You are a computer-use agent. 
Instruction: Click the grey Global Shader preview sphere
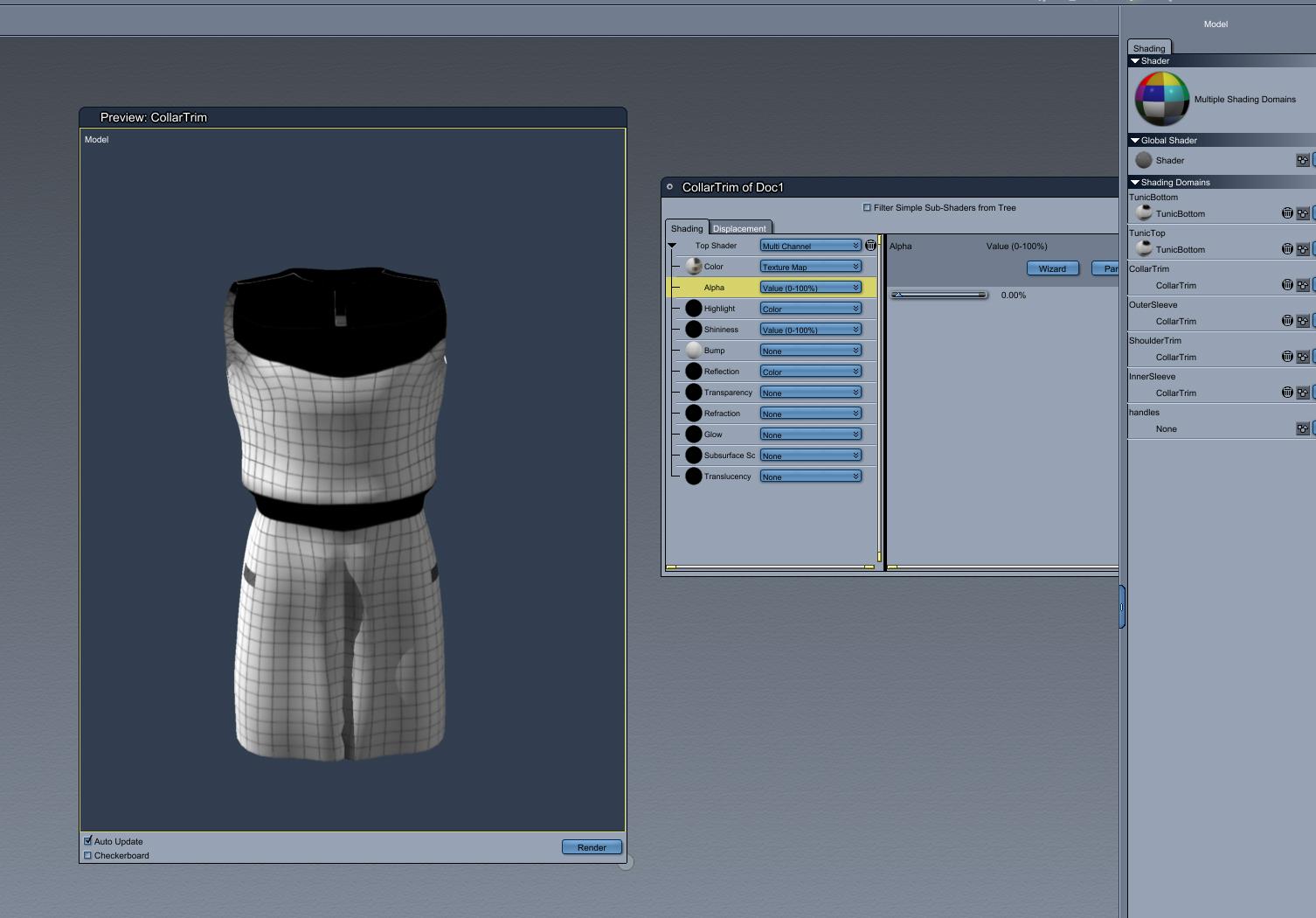click(x=1144, y=160)
